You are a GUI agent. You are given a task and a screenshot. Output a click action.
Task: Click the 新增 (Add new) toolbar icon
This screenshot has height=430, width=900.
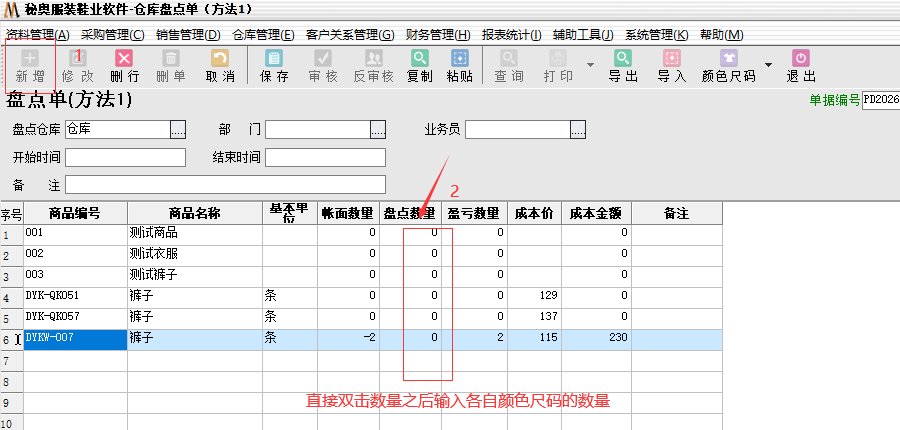(x=30, y=66)
